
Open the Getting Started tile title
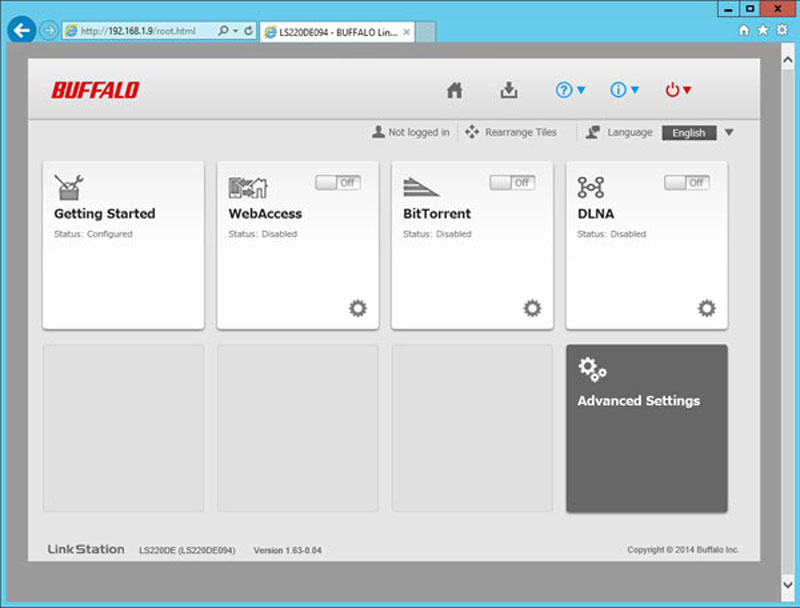[x=105, y=214]
